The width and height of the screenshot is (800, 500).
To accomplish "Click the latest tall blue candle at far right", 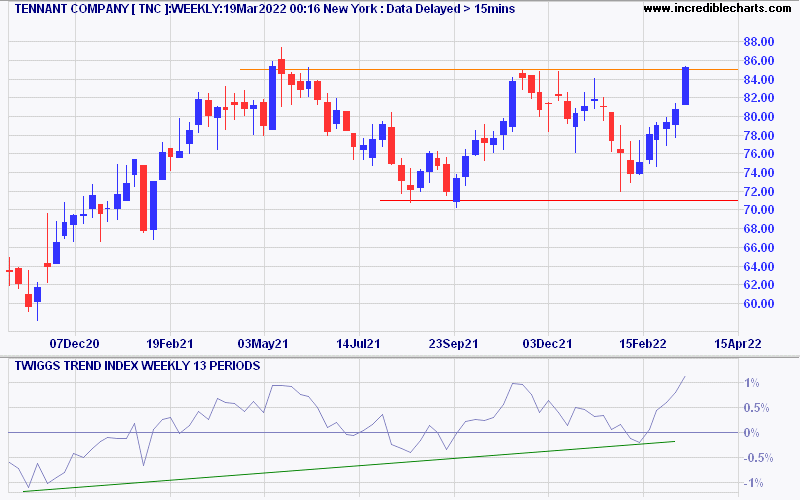I will pos(686,86).
